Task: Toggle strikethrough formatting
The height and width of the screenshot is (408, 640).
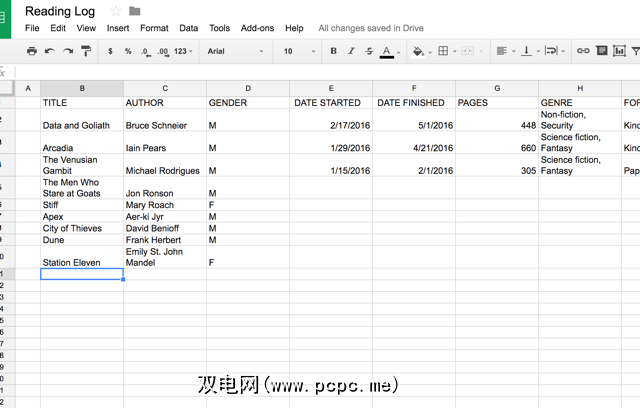Action: click(369, 51)
